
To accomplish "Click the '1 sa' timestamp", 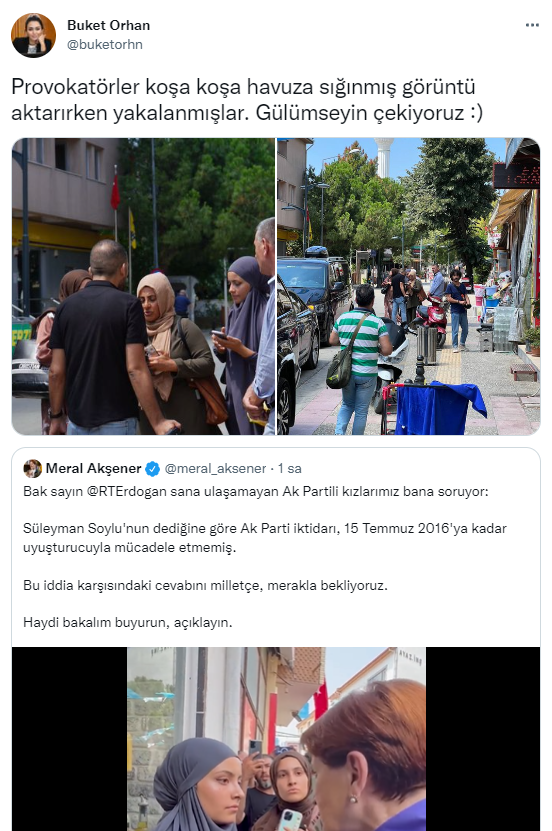I will [290, 468].
